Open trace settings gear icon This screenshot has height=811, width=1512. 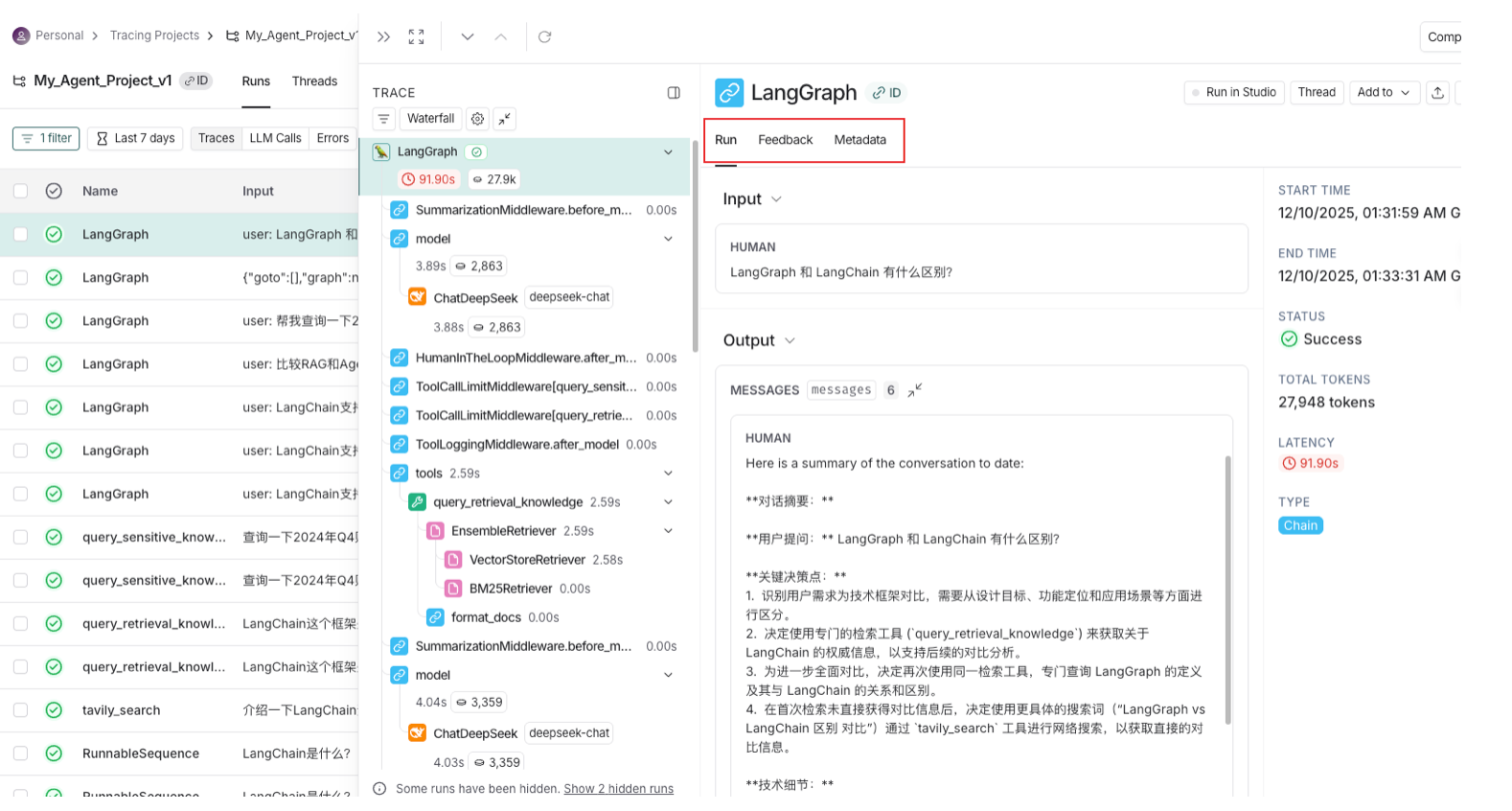pos(477,119)
